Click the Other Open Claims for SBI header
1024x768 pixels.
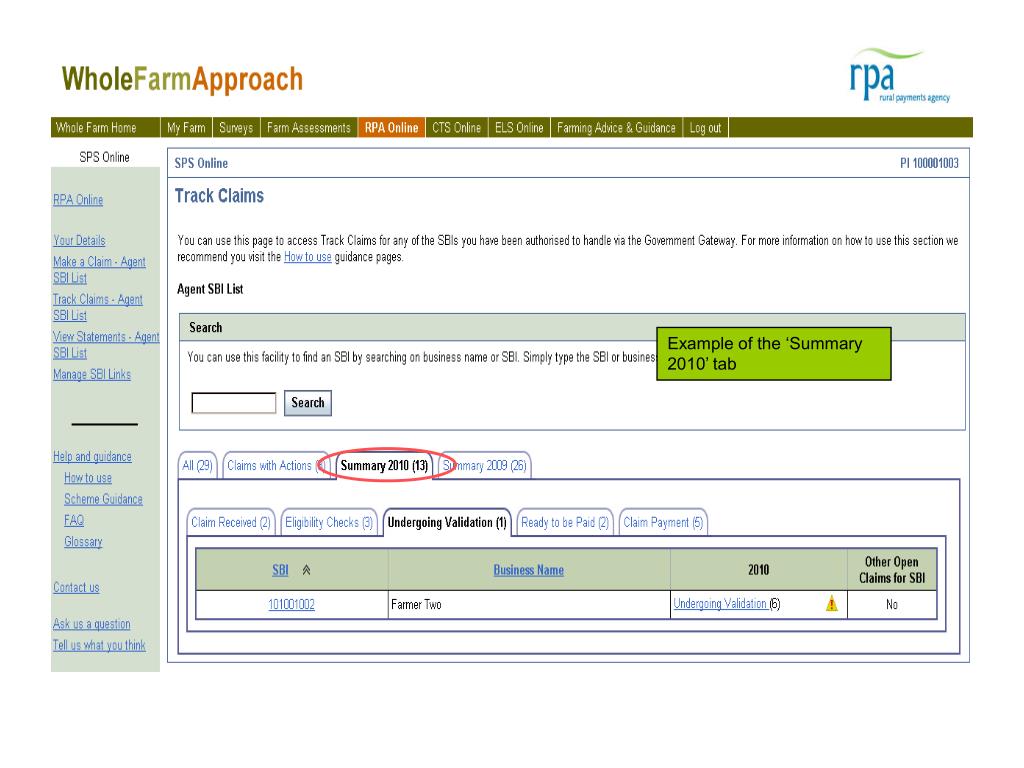[892, 570]
